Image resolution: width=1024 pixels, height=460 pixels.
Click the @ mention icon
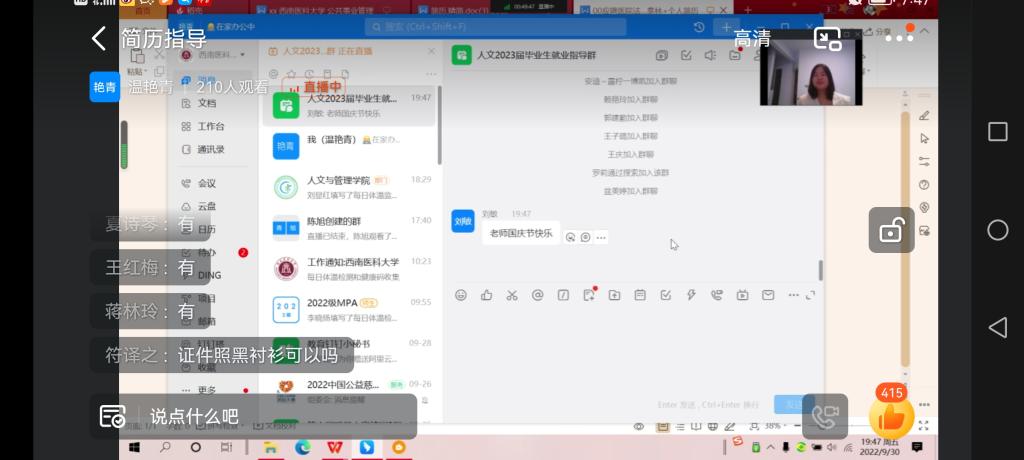tap(537, 295)
